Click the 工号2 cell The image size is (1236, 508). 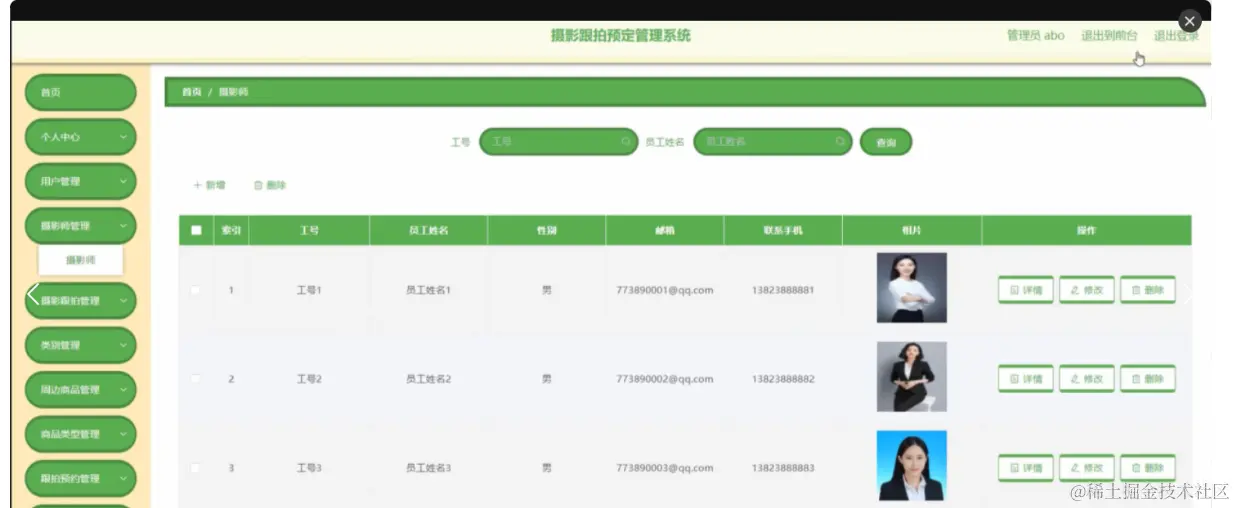pos(309,379)
